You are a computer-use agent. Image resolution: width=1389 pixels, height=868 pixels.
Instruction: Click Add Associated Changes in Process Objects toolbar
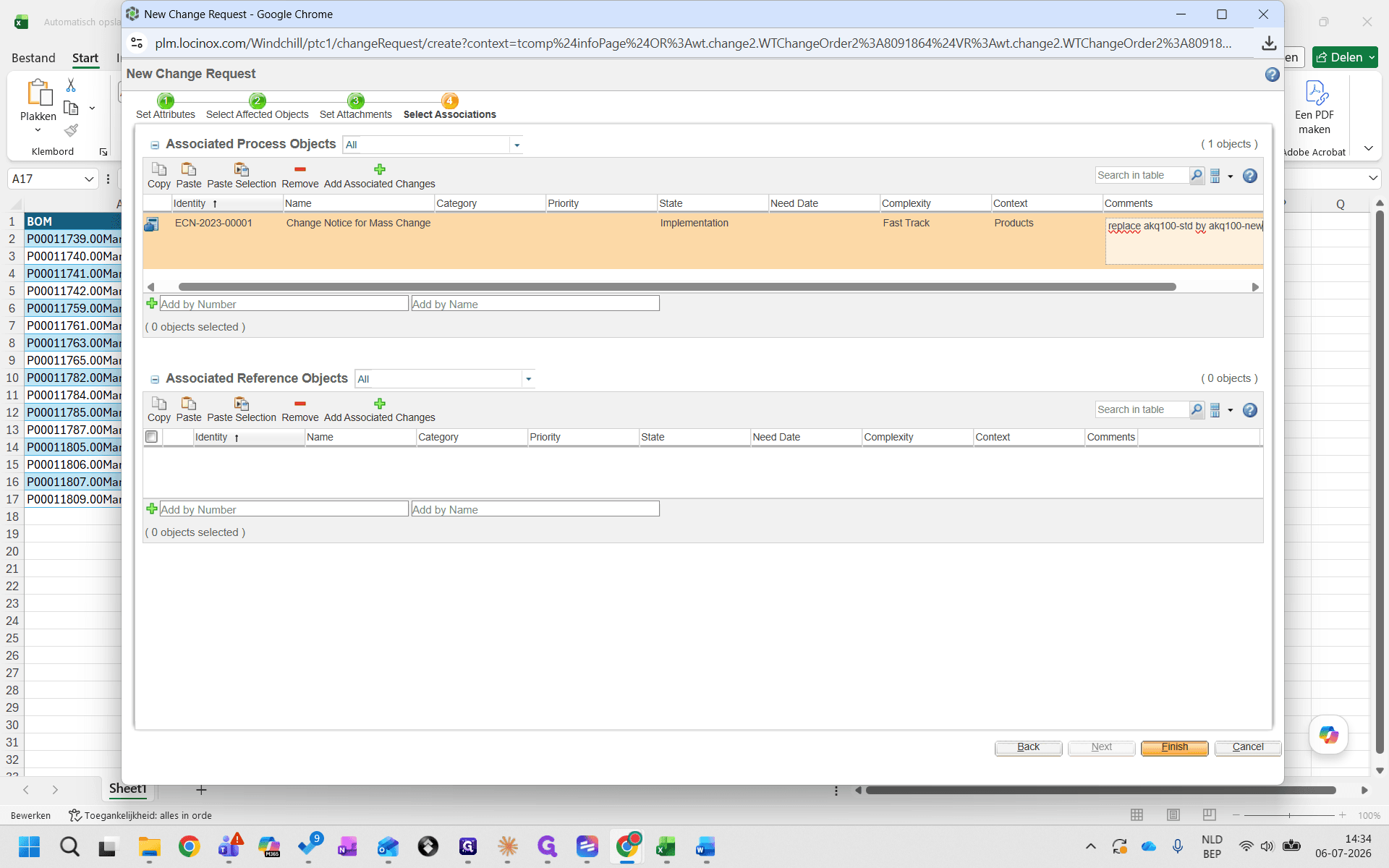click(x=379, y=176)
